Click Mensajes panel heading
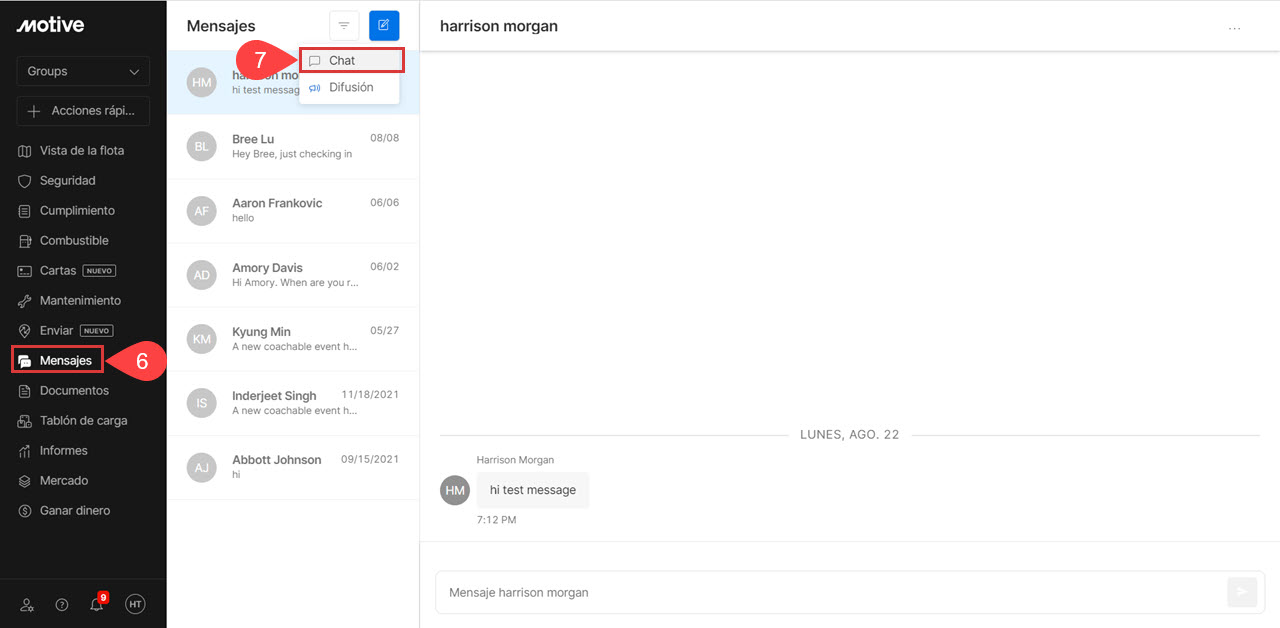 pyautogui.click(x=221, y=26)
